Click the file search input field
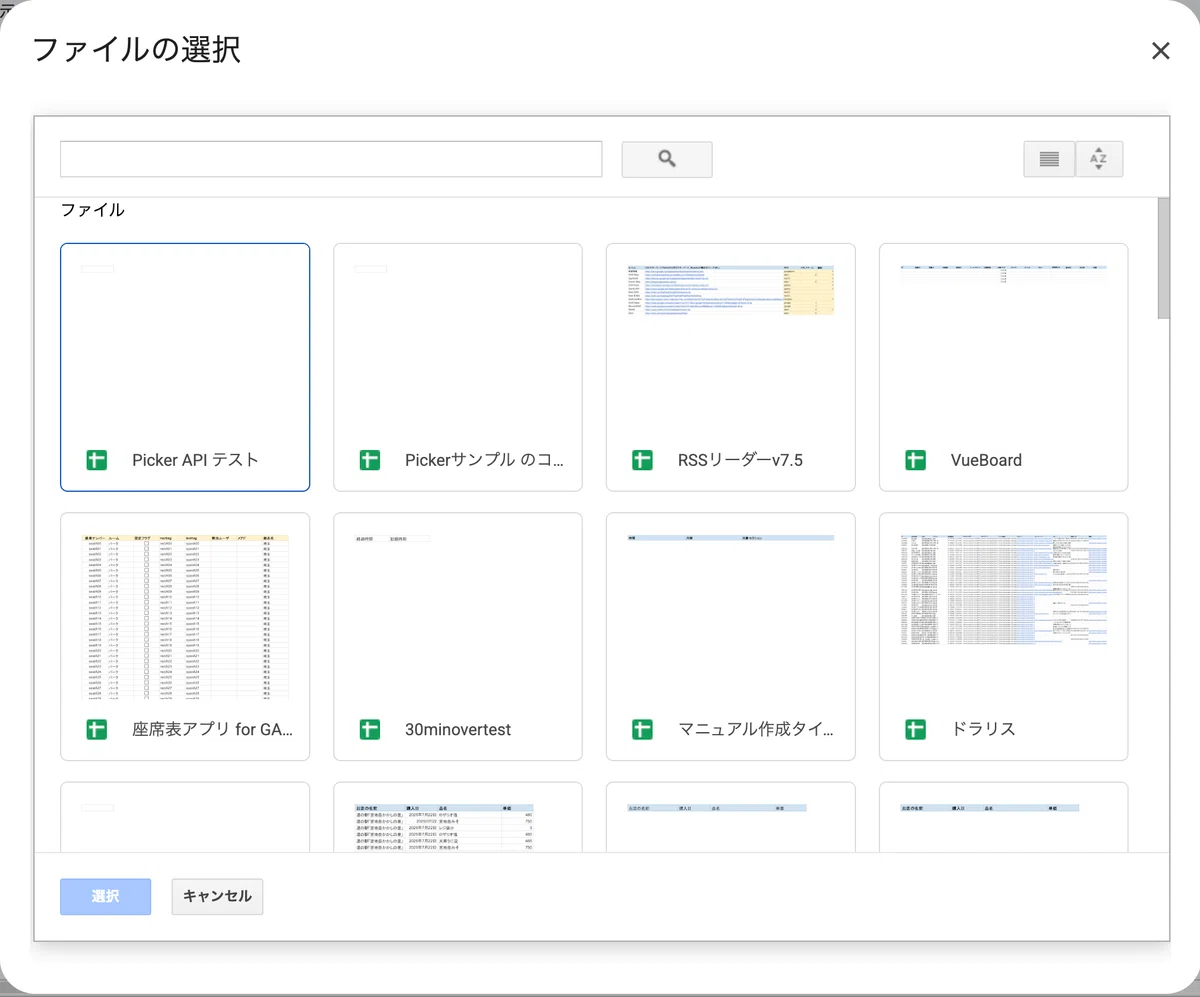 [x=331, y=159]
